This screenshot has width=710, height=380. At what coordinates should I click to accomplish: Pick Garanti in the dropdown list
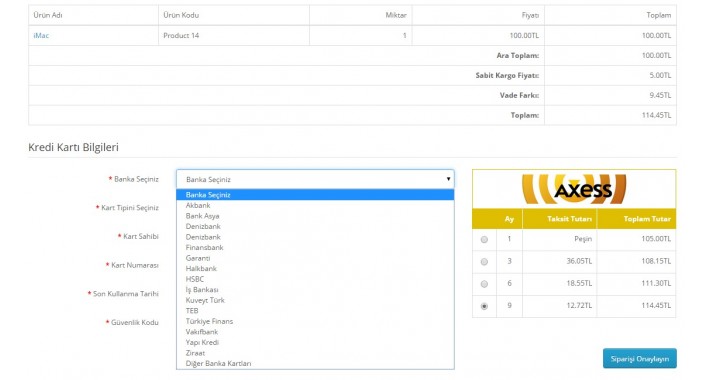coord(315,258)
